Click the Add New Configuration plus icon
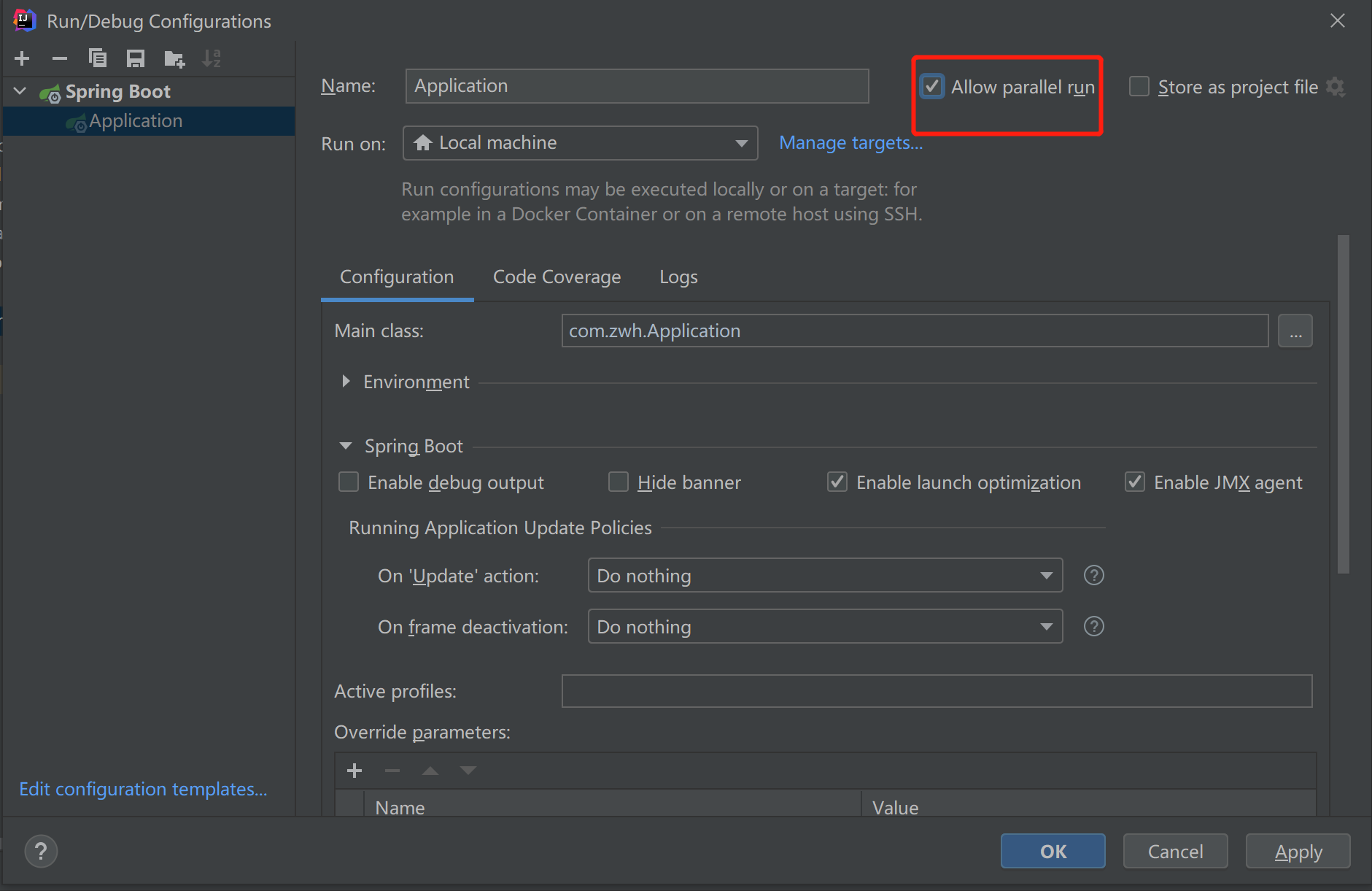 coord(22,58)
